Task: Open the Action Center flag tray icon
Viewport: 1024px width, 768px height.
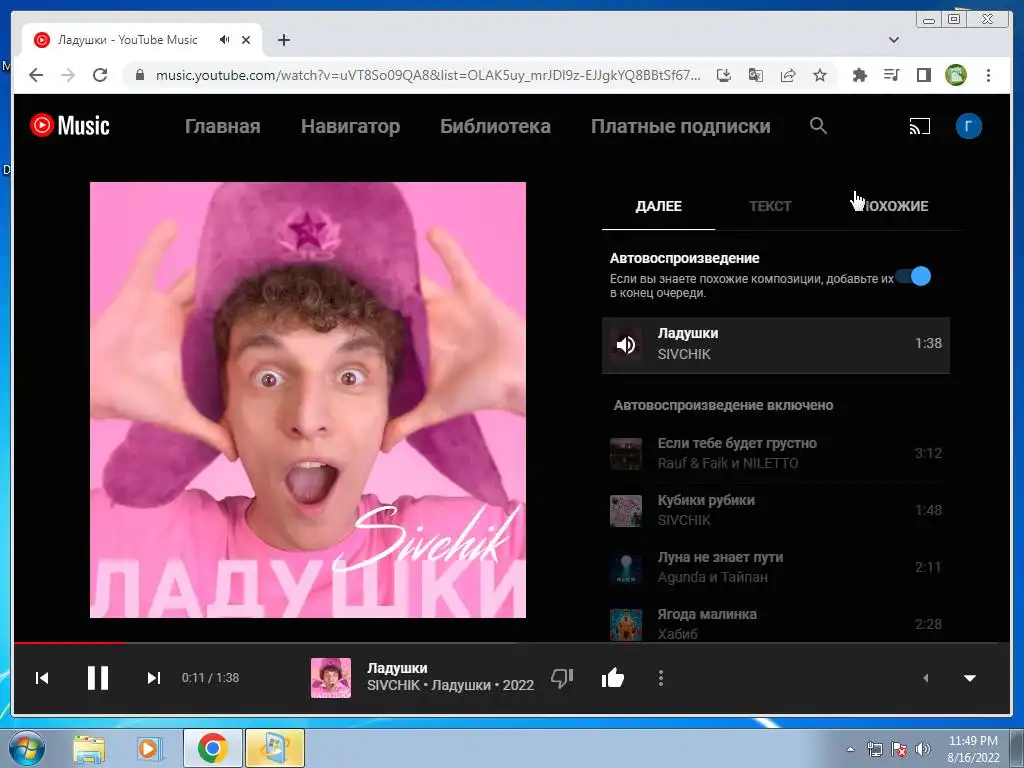Action: coord(899,749)
